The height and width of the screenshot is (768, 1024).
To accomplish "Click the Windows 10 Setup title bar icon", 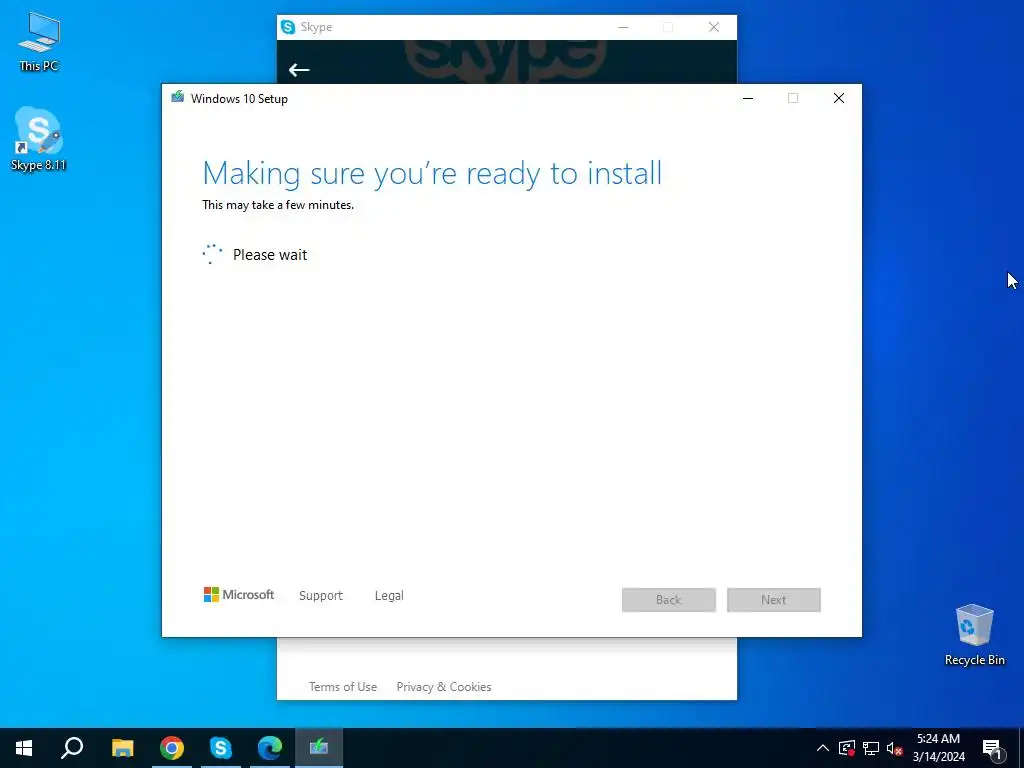I will pyautogui.click(x=178, y=98).
